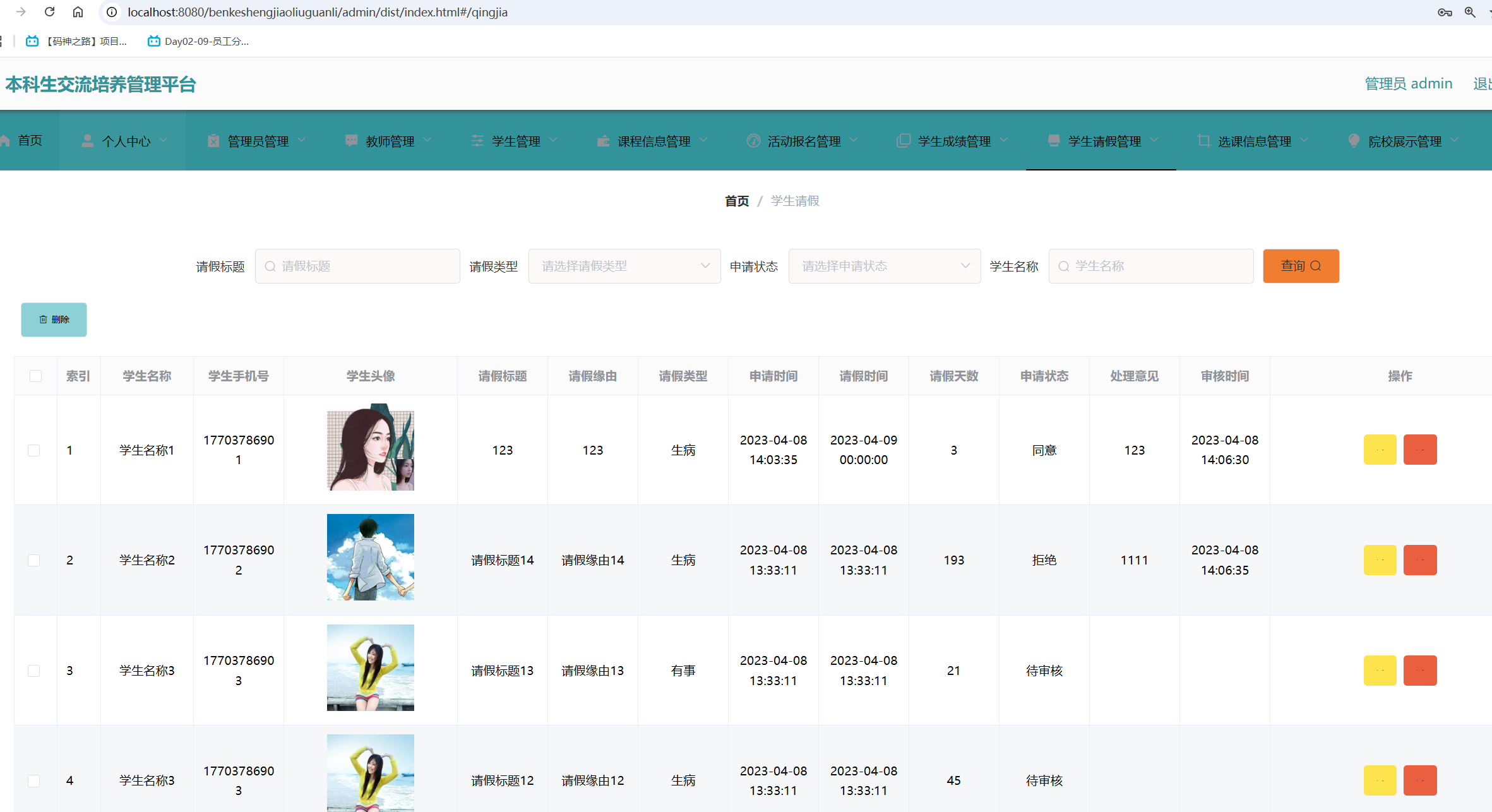The height and width of the screenshot is (812, 1492).
Task: Click the wallet icon beside 课程信息管理
Action: [x=603, y=141]
